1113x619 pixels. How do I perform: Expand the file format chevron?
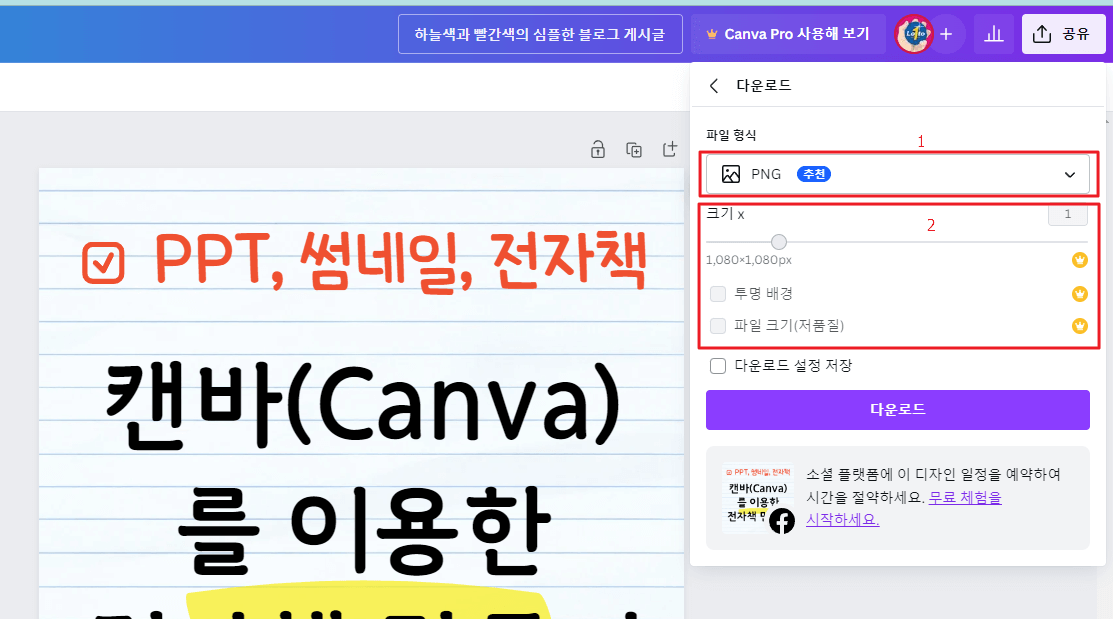pyautogui.click(x=1068, y=173)
